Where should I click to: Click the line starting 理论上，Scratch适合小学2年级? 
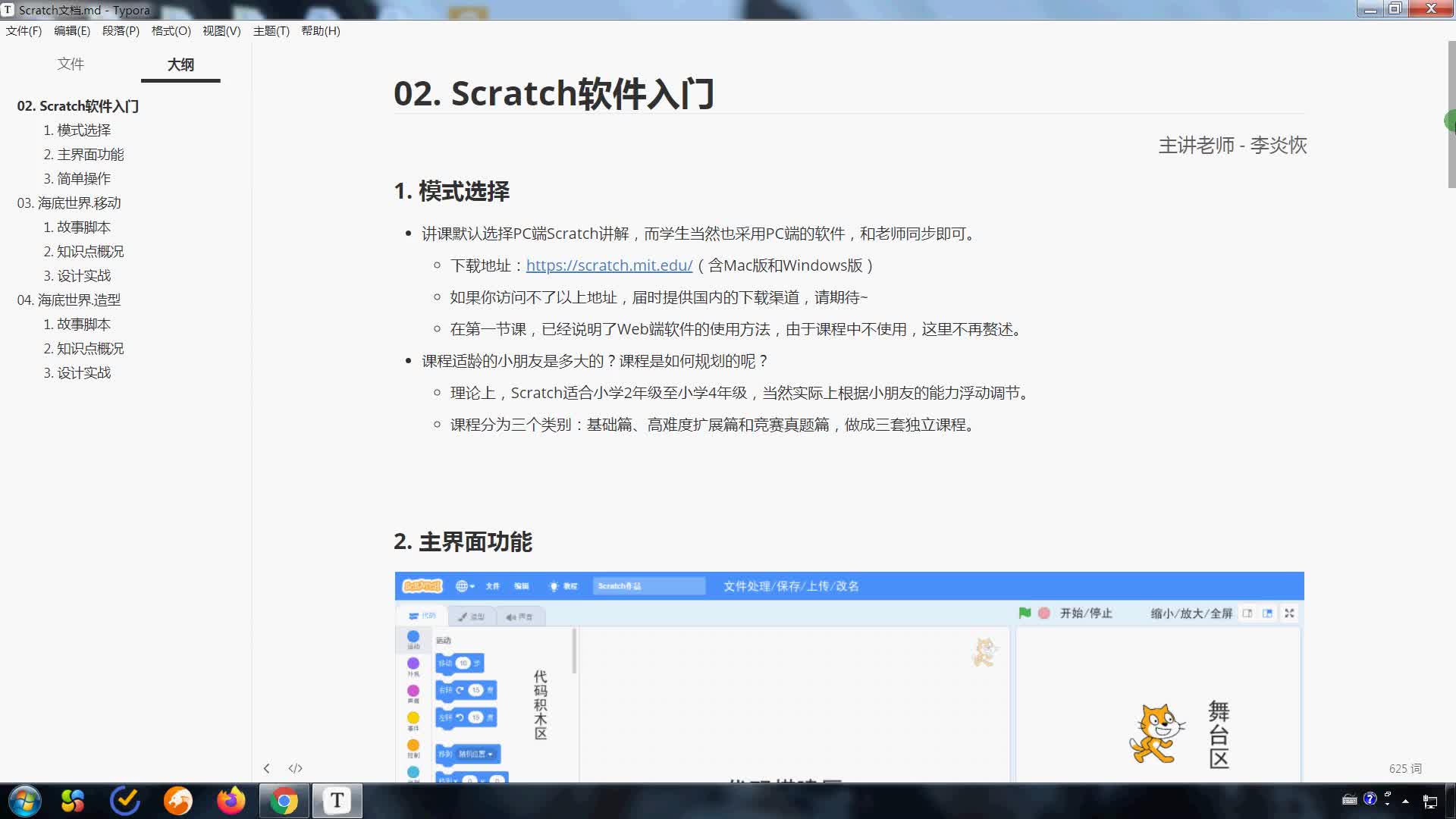(741, 393)
